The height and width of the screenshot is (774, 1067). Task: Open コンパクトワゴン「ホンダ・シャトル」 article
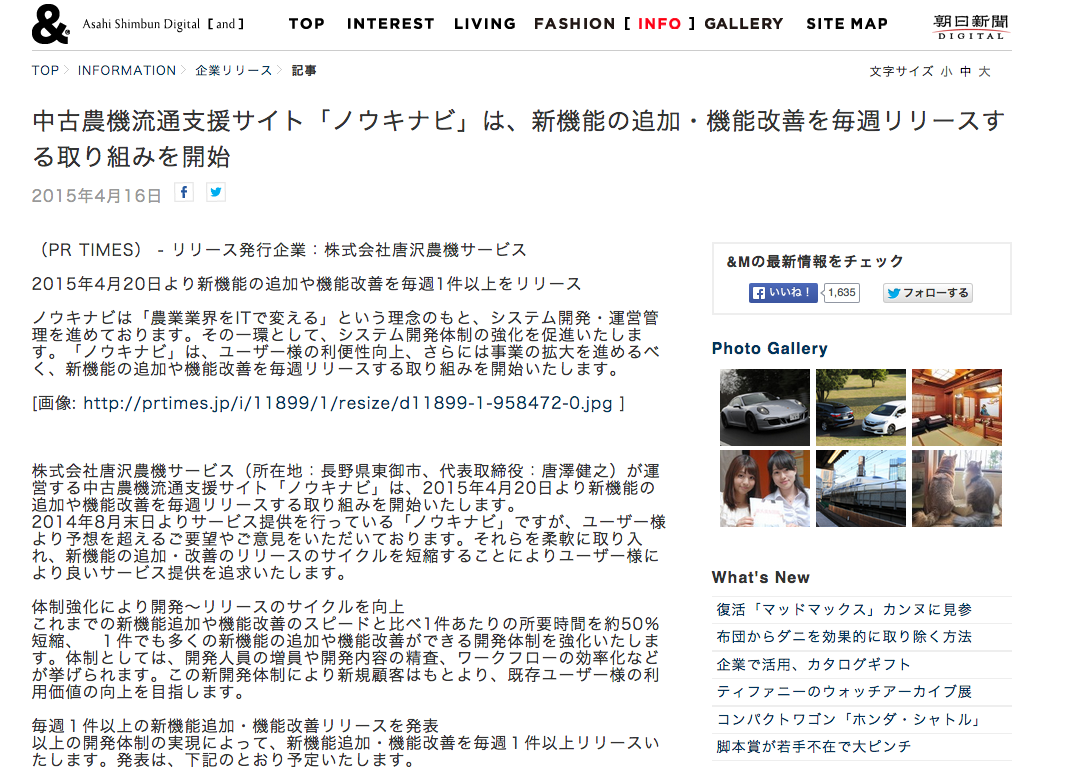click(x=848, y=720)
